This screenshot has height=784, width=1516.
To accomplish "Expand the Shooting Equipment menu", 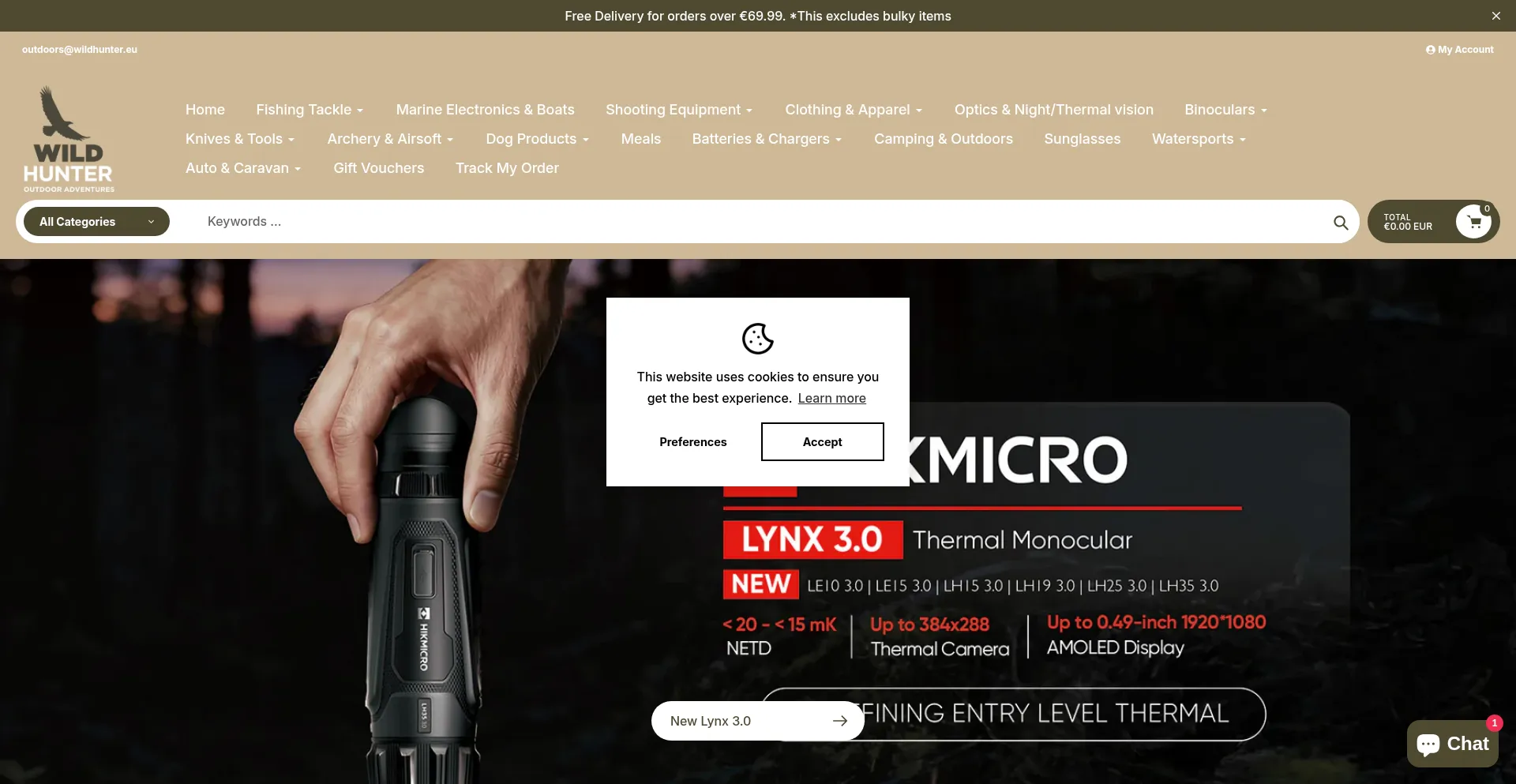I will 679,110.
